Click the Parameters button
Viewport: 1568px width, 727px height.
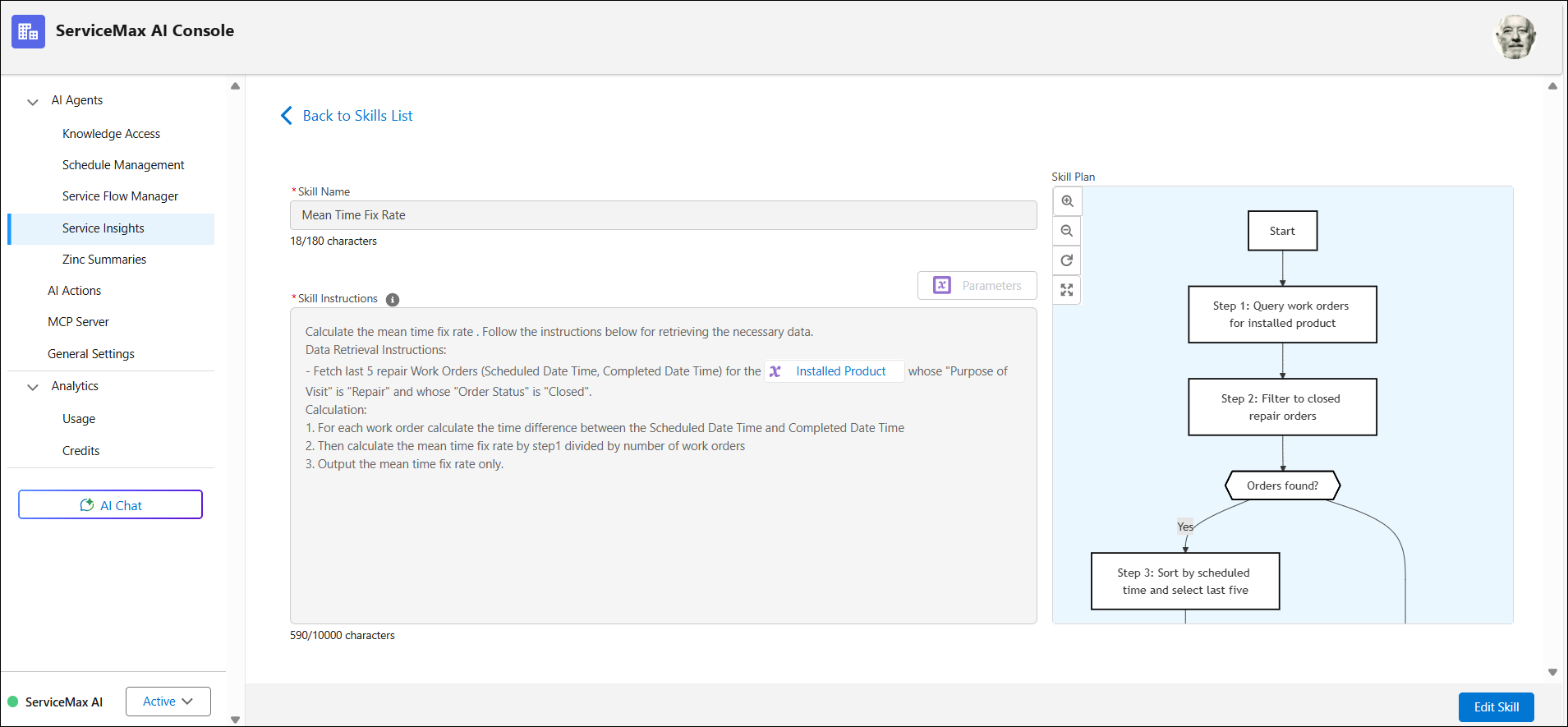point(977,286)
